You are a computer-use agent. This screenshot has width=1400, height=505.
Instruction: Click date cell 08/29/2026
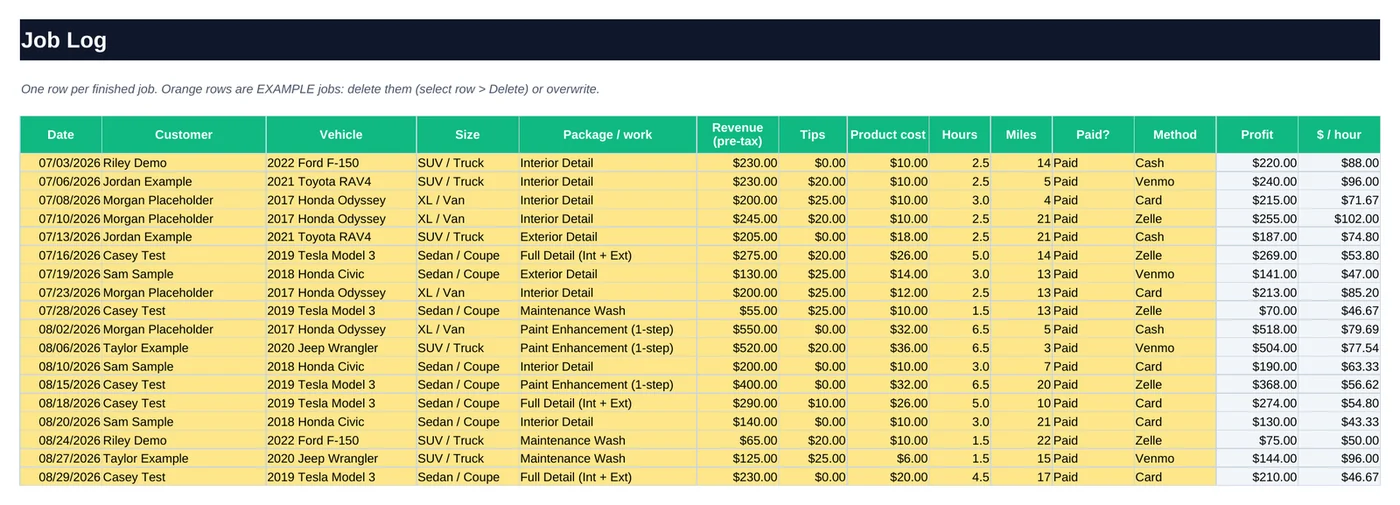(x=61, y=478)
